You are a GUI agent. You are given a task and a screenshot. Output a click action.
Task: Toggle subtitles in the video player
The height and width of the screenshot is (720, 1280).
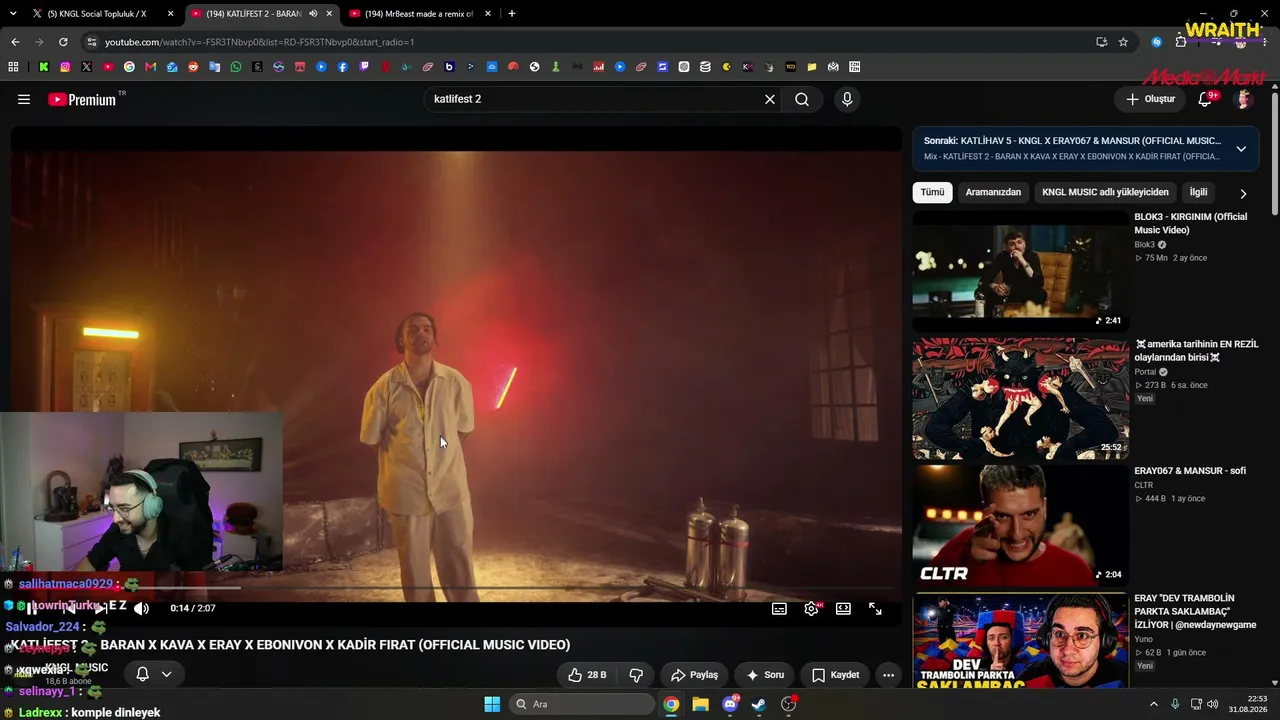(779, 608)
